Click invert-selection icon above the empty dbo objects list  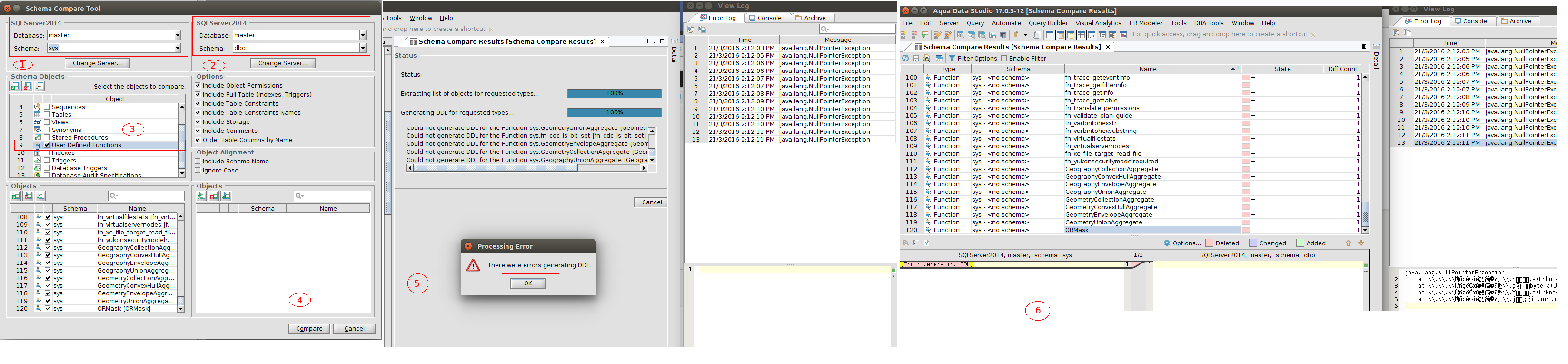tap(226, 196)
